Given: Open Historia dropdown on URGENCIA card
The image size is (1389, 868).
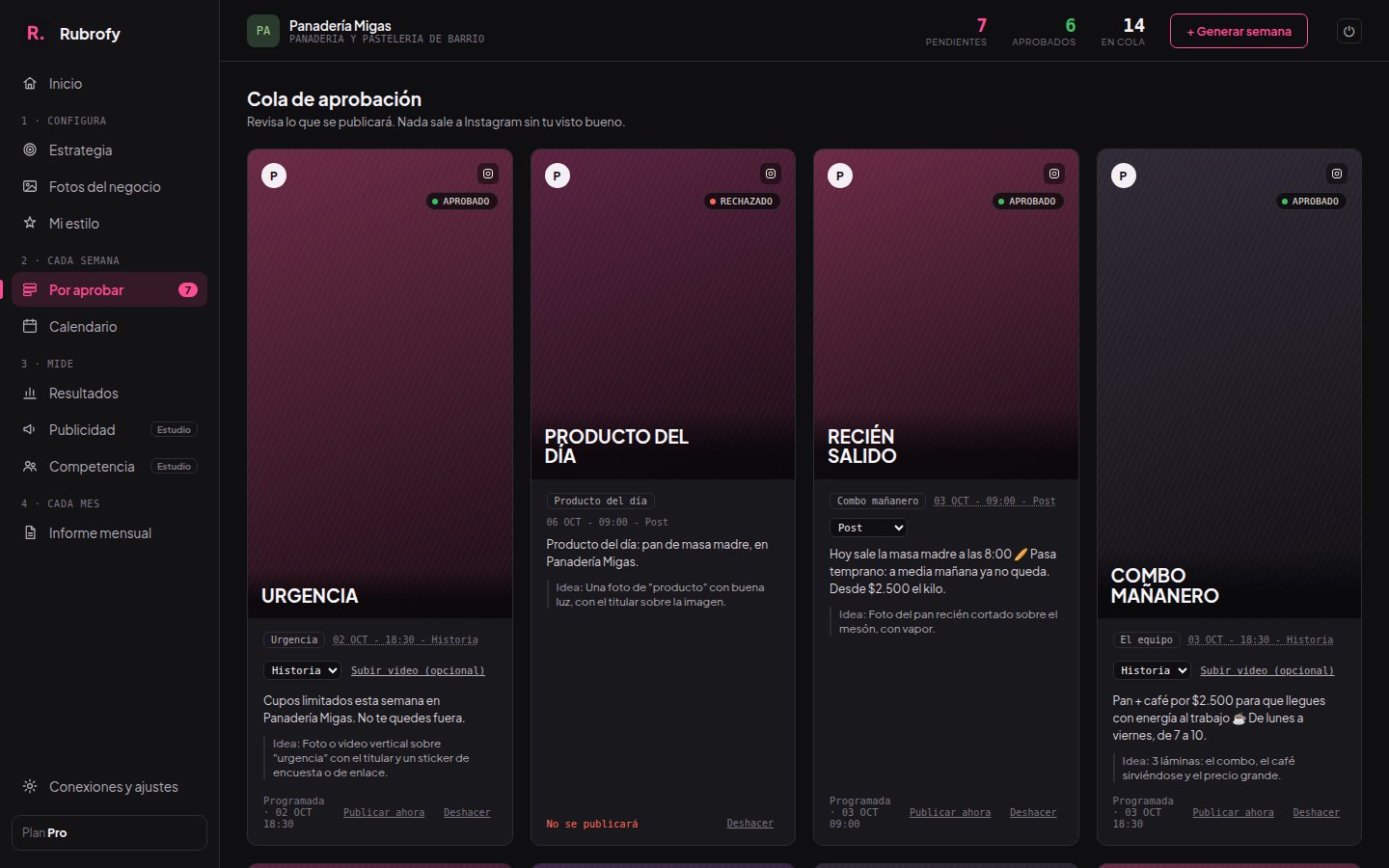Looking at the screenshot, I should tap(302, 670).
